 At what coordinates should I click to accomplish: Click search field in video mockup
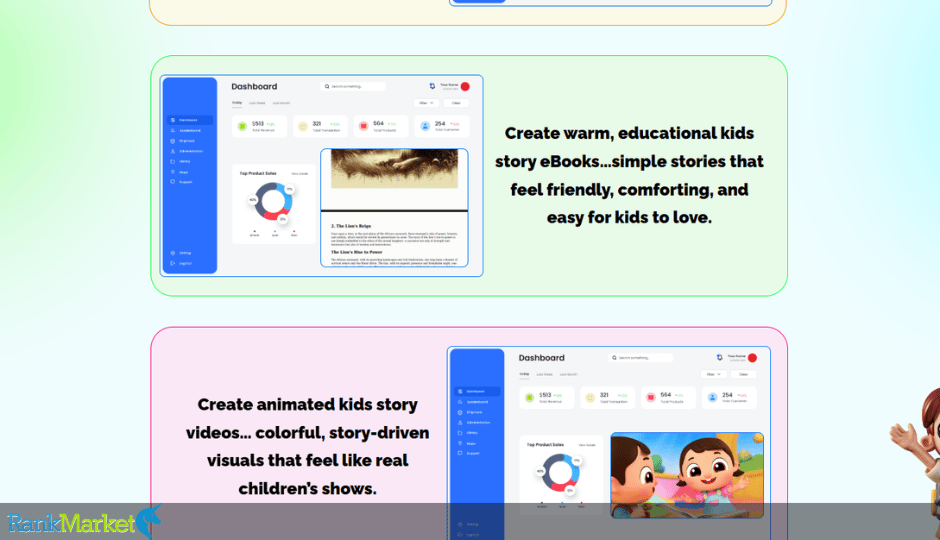640,358
